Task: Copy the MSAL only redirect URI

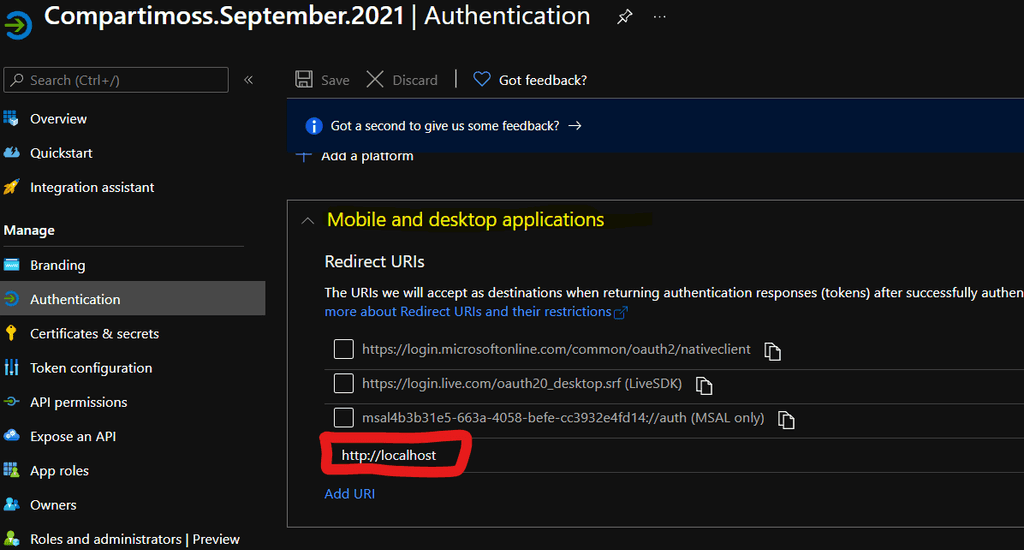Action: coord(786,419)
